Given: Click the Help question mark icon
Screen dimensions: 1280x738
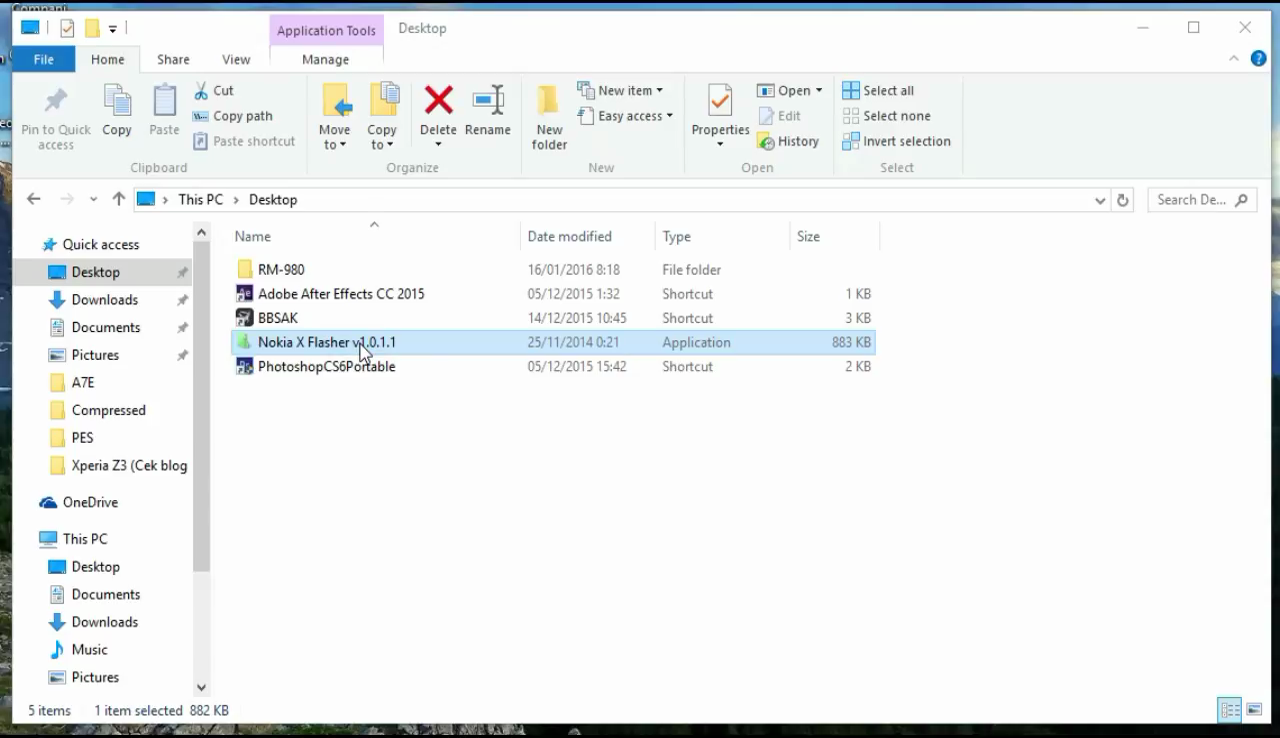Looking at the screenshot, I should pyautogui.click(x=1258, y=59).
